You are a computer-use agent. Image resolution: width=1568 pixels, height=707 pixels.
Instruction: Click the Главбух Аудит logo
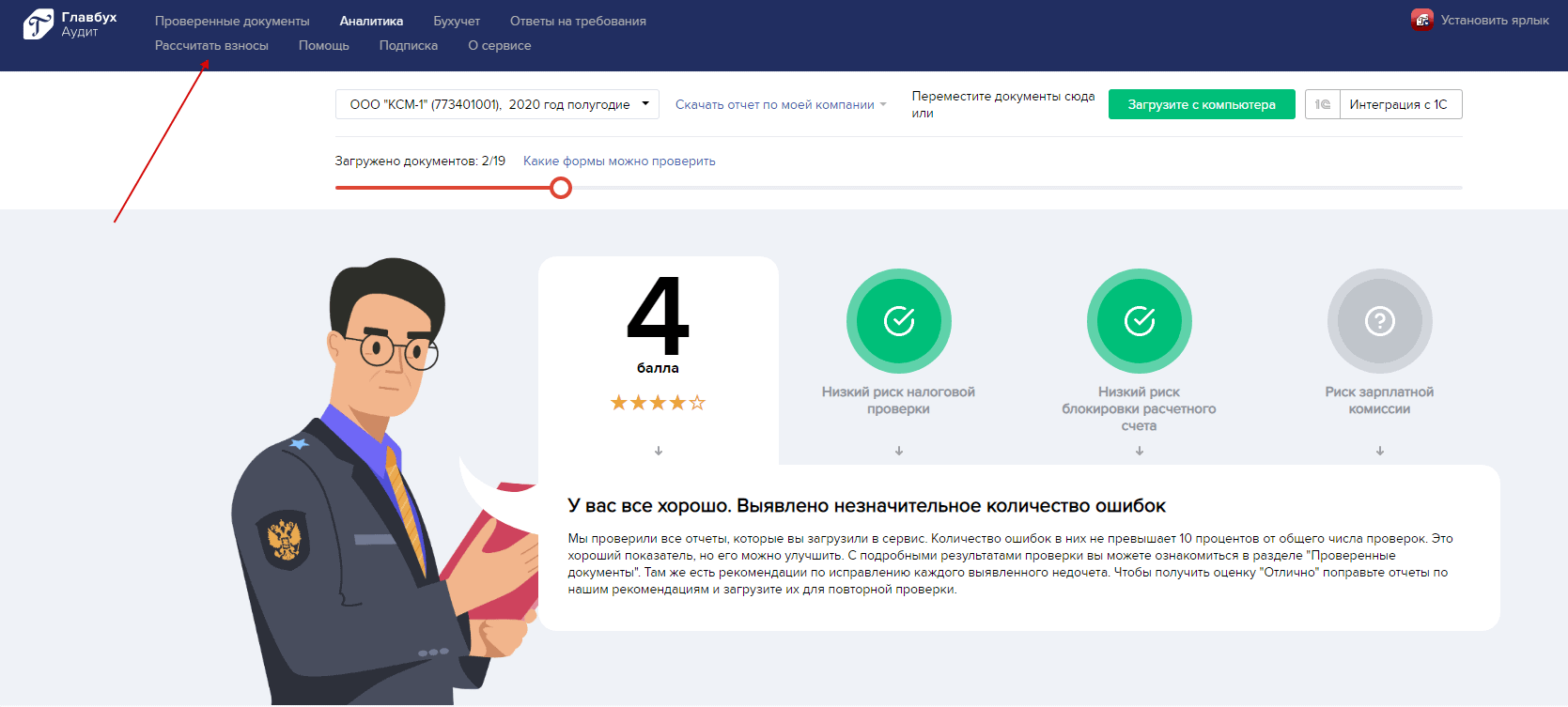[x=70, y=24]
